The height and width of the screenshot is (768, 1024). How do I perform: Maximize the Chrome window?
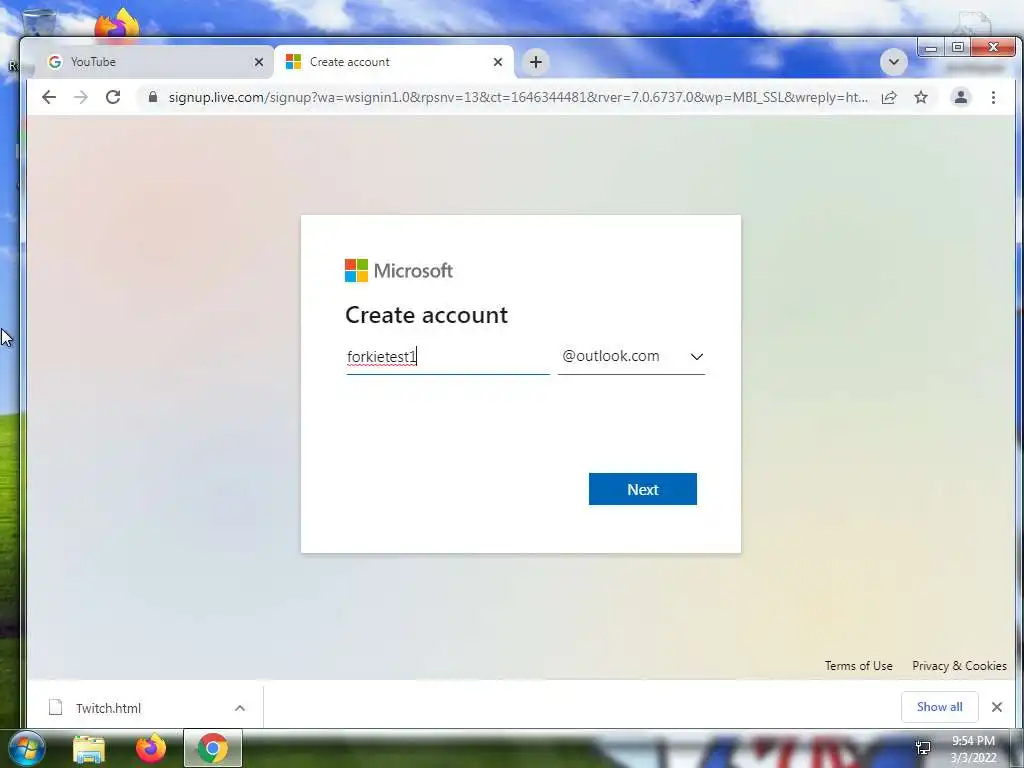[x=957, y=48]
